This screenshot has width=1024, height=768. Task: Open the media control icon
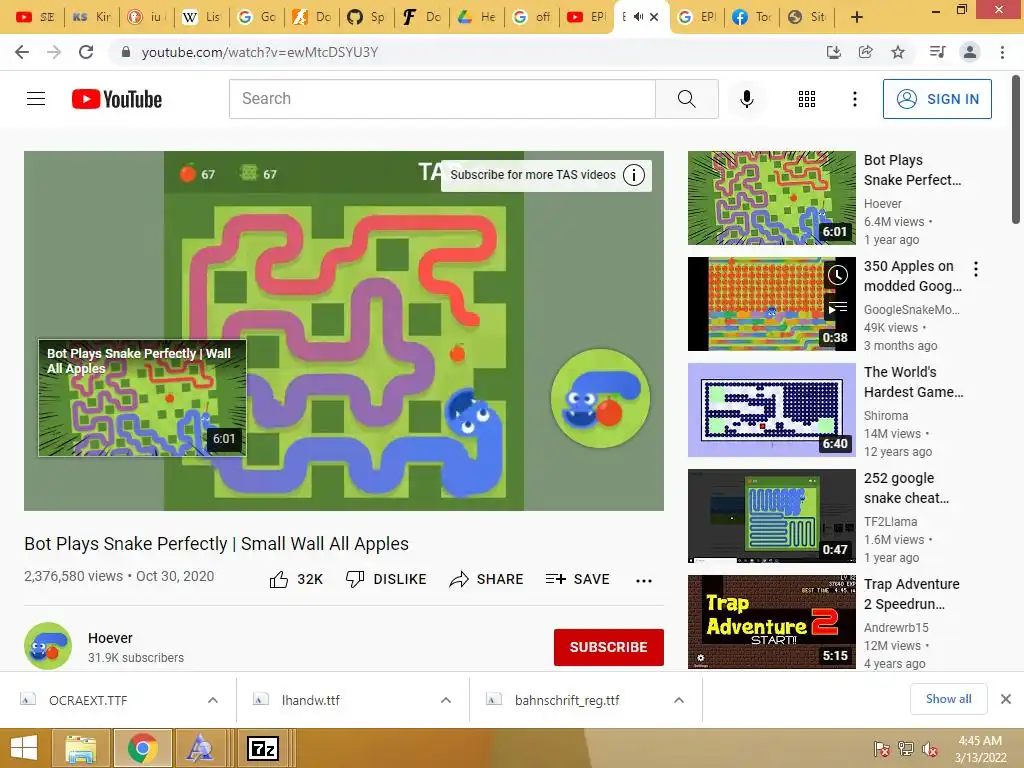click(x=938, y=52)
